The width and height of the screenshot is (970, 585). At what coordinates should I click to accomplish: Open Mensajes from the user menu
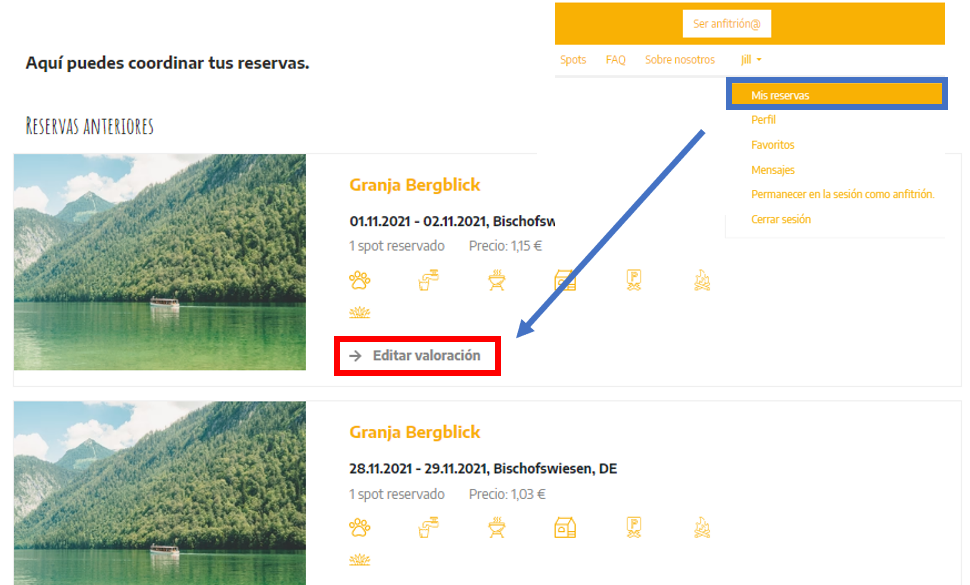point(773,169)
